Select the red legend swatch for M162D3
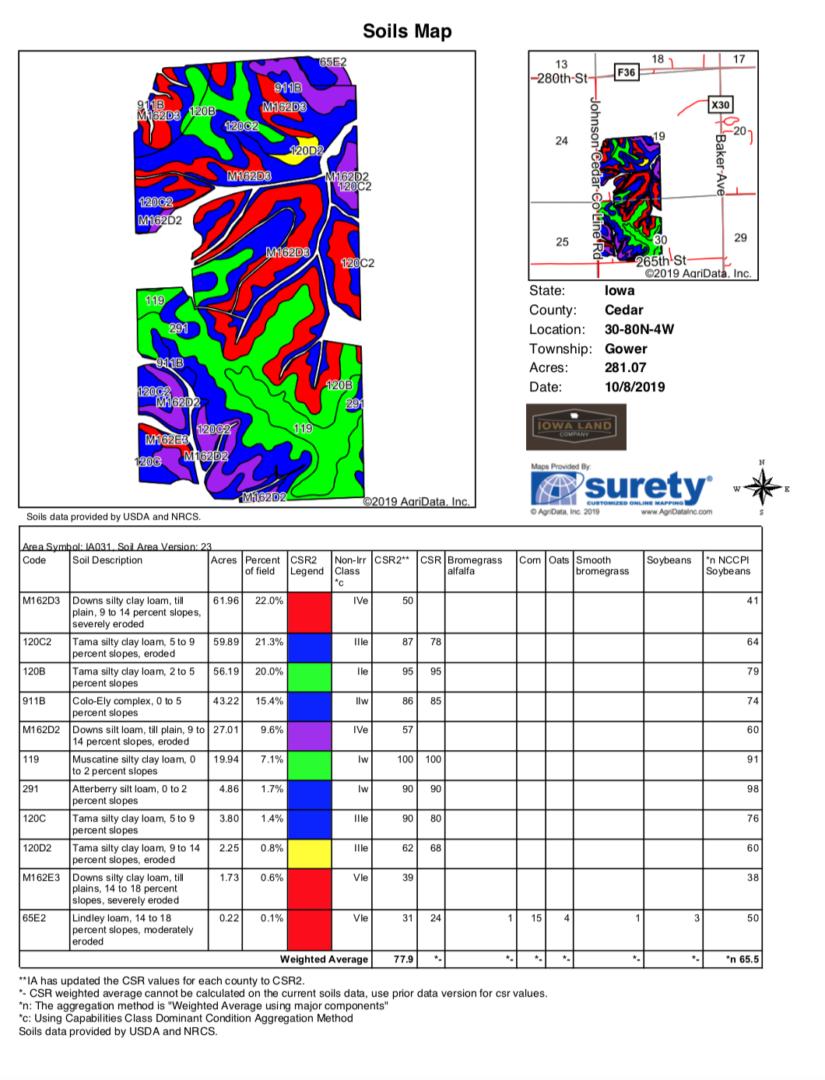Screen dimensions: 825x1080 pos(307,611)
